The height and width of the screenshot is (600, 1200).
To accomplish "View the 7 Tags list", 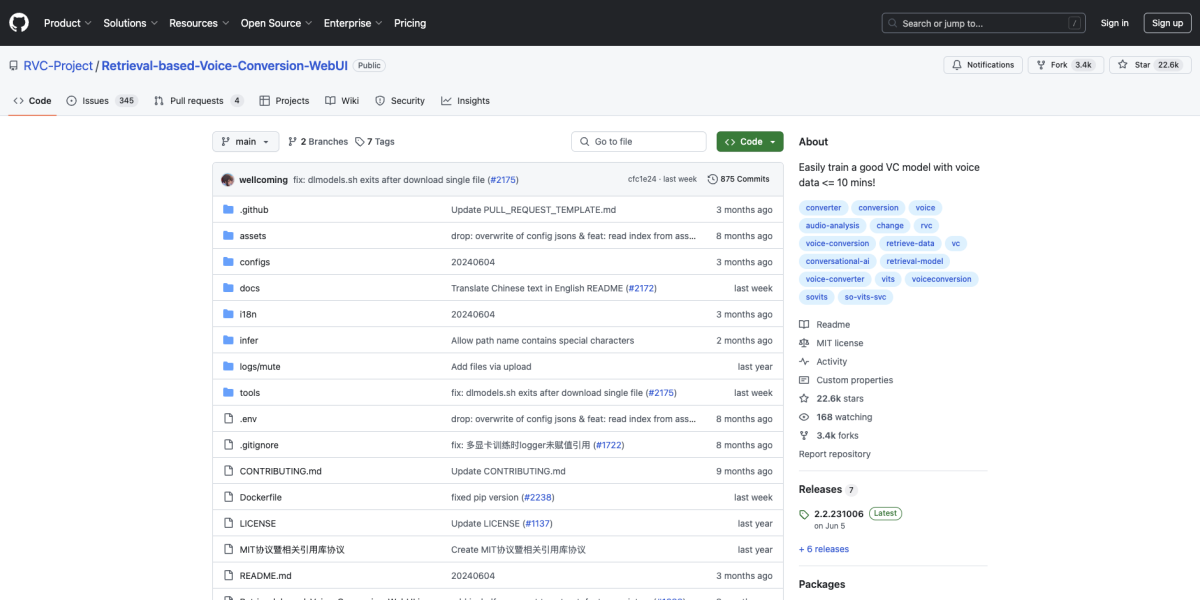I will tap(375, 142).
